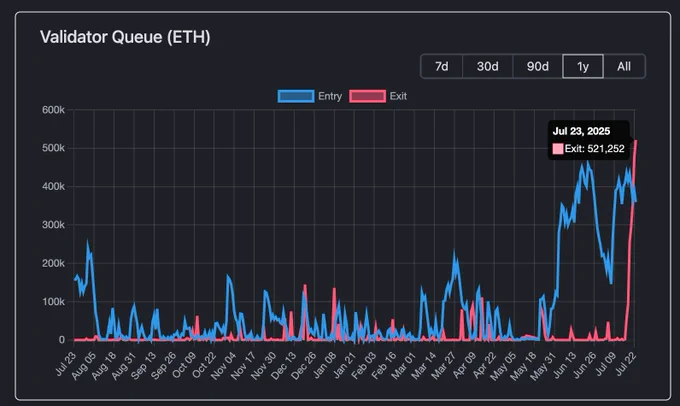Image resolution: width=680 pixels, height=406 pixels.
Task: Click the Jan 21 x-axis label
Action: (x=345, y=364)
